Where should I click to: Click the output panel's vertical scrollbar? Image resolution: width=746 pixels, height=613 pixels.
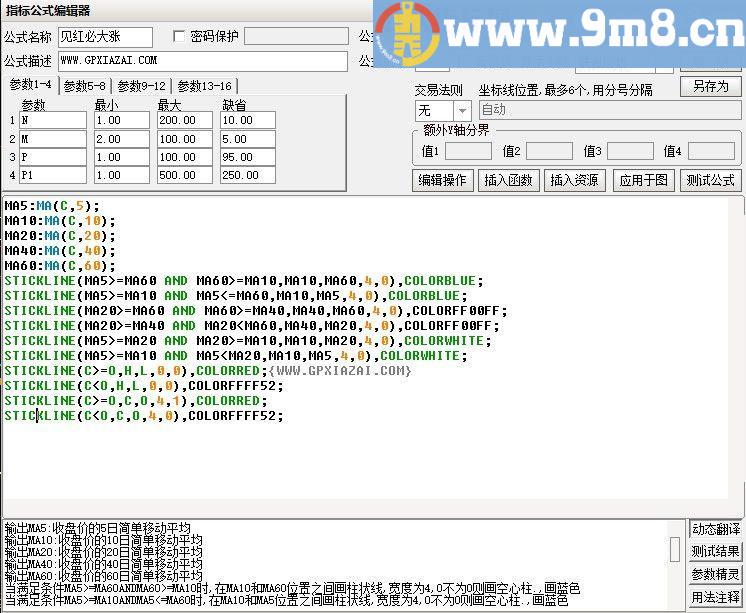[x=676, y=550]
